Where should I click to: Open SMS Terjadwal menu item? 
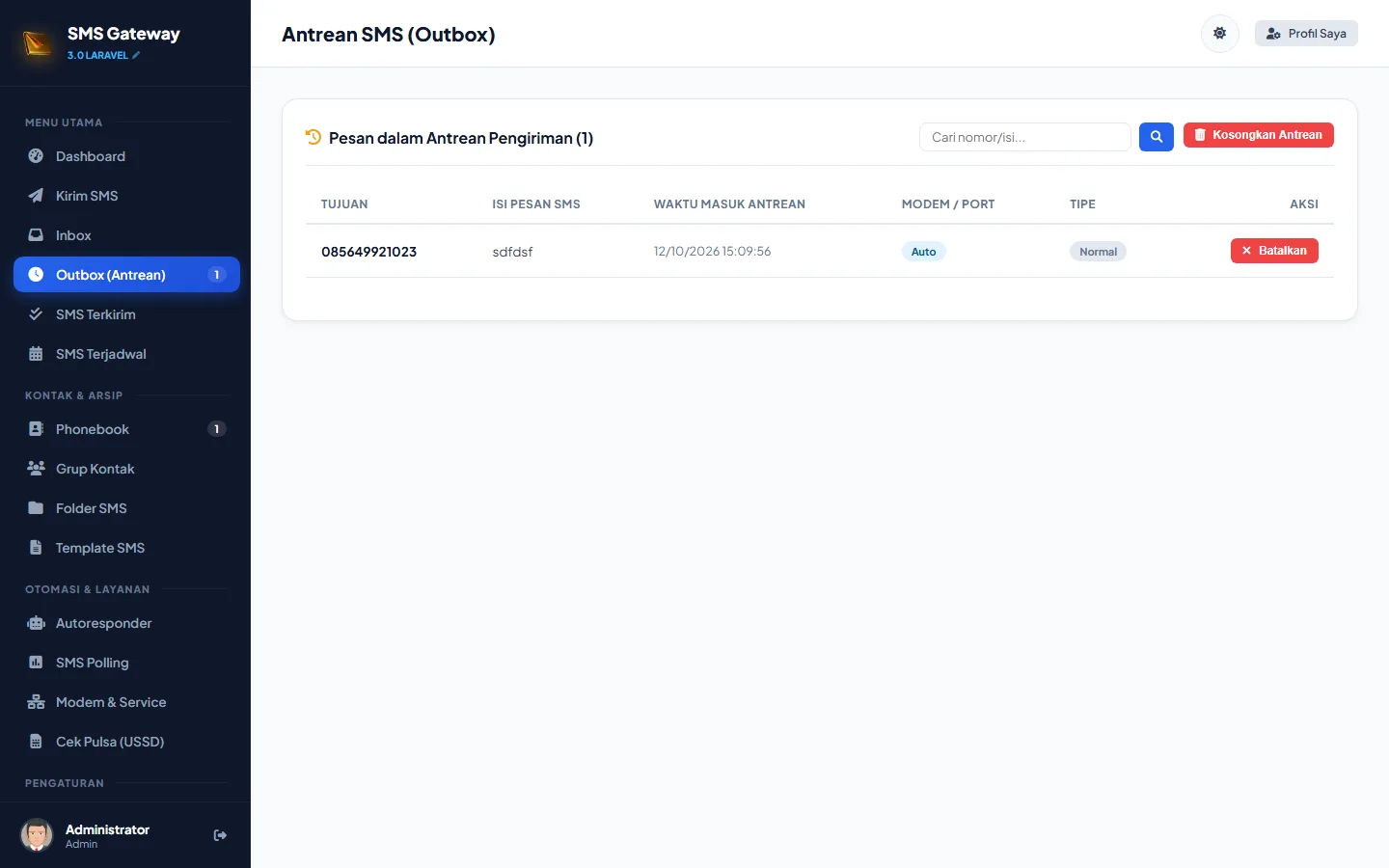[126, 354]
